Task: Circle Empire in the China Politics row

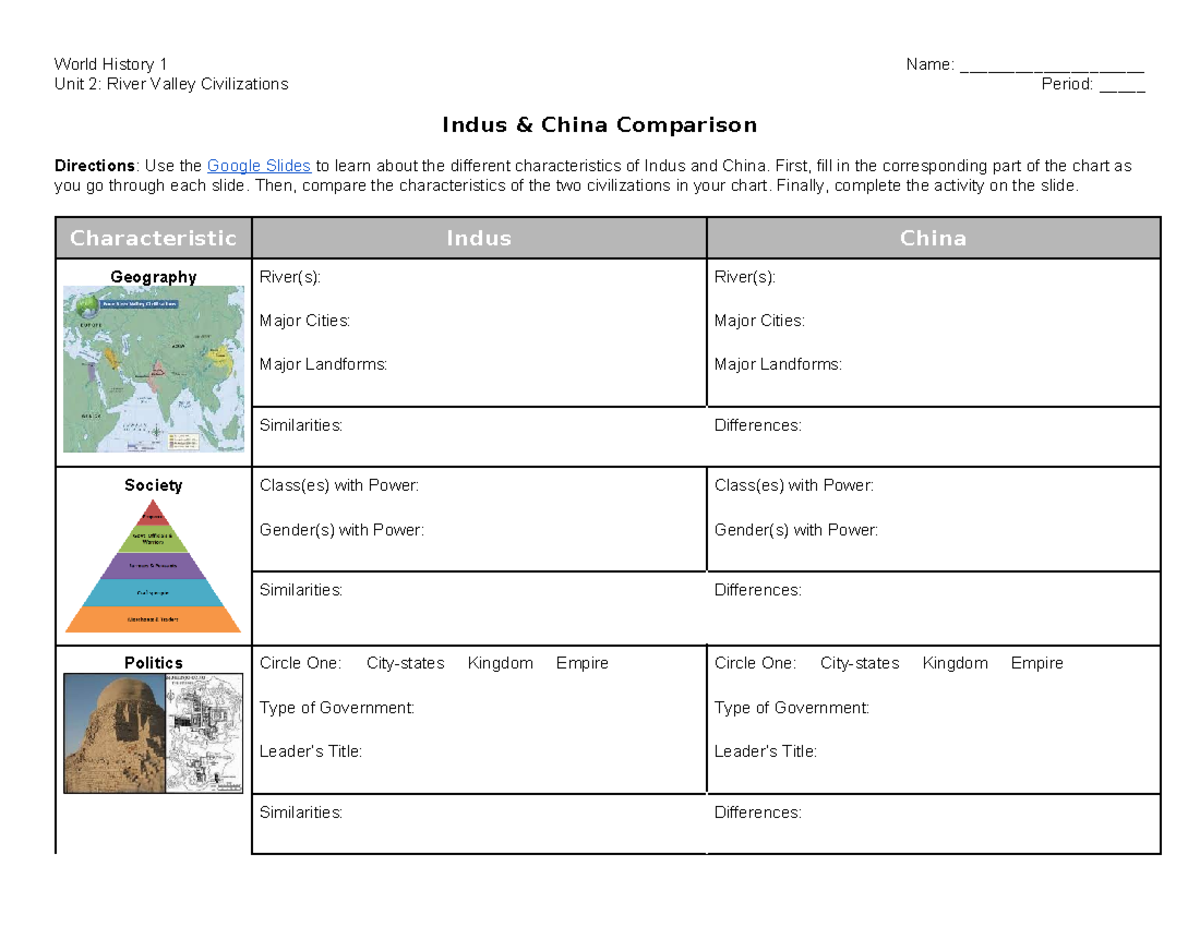Action: [x=1037, y=663]
